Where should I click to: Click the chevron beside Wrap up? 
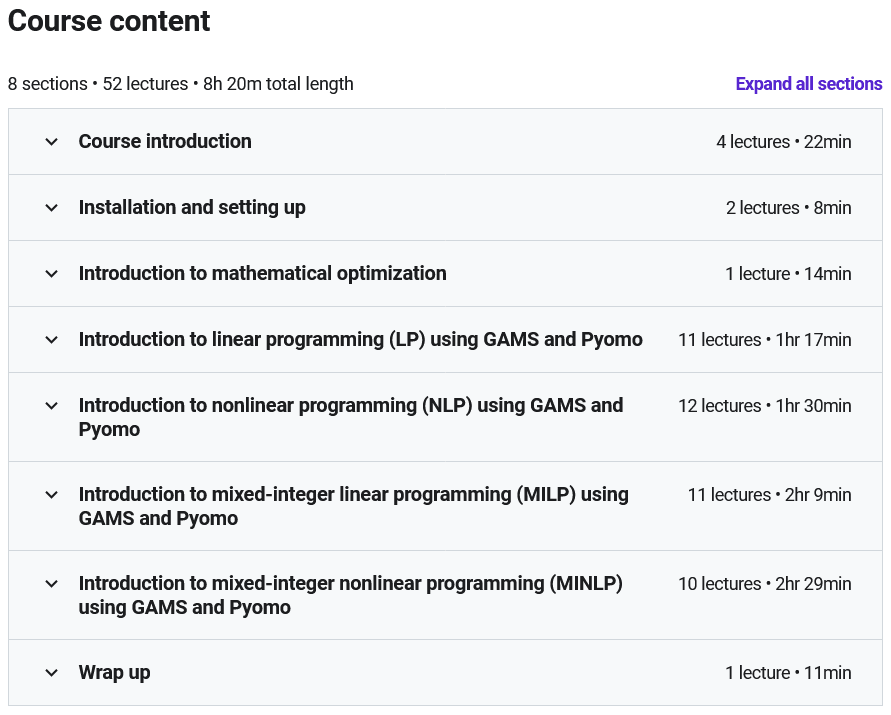click(52, 673)
